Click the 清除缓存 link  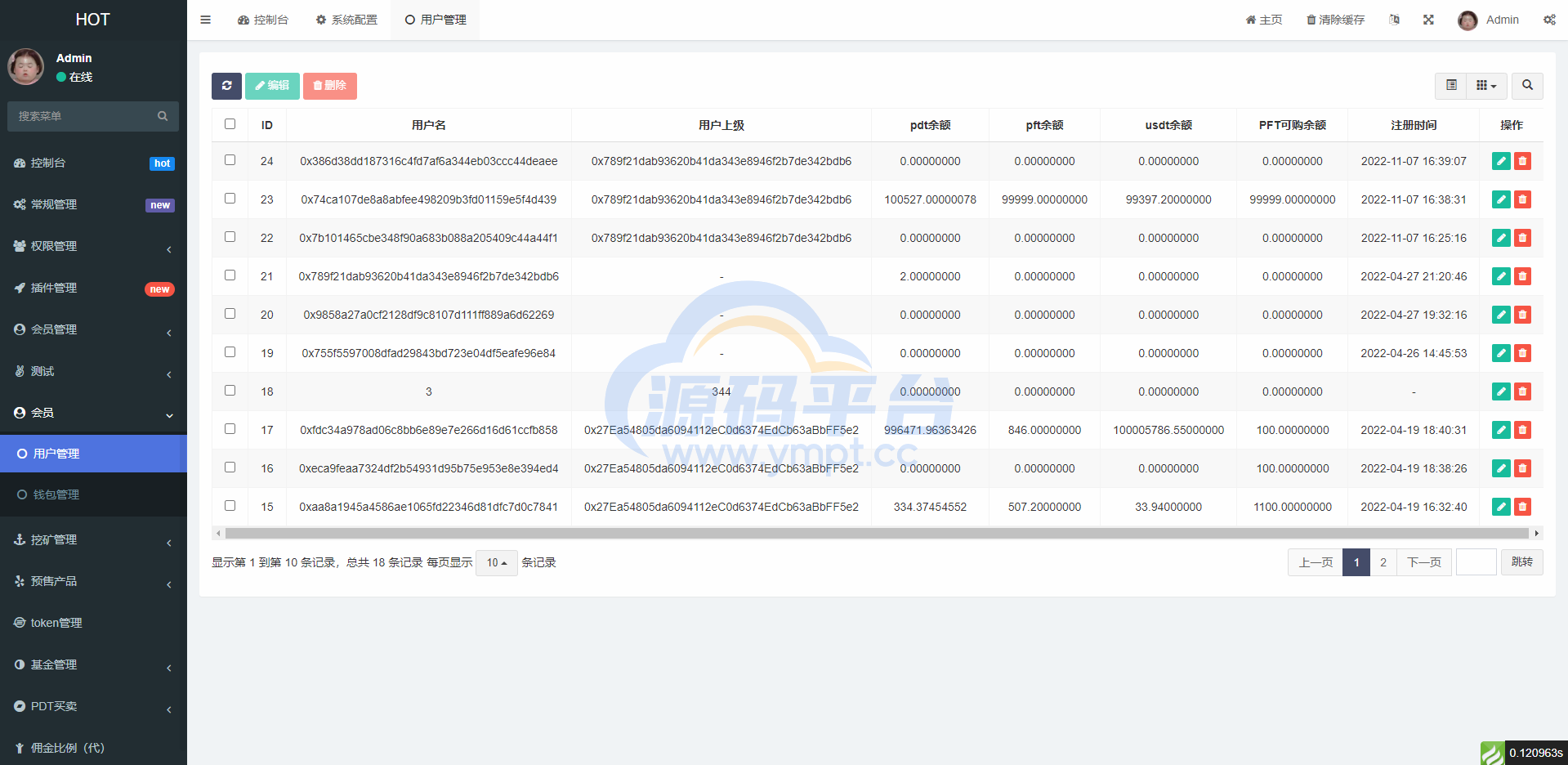[1335, 20]
